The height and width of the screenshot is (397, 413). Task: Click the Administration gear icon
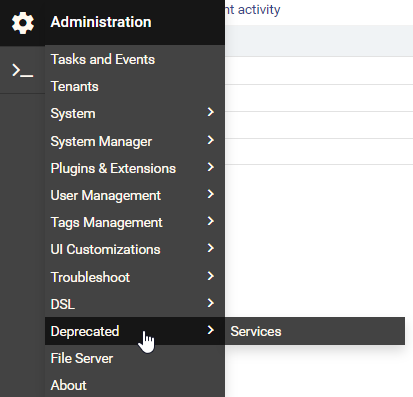click(23, 23)
